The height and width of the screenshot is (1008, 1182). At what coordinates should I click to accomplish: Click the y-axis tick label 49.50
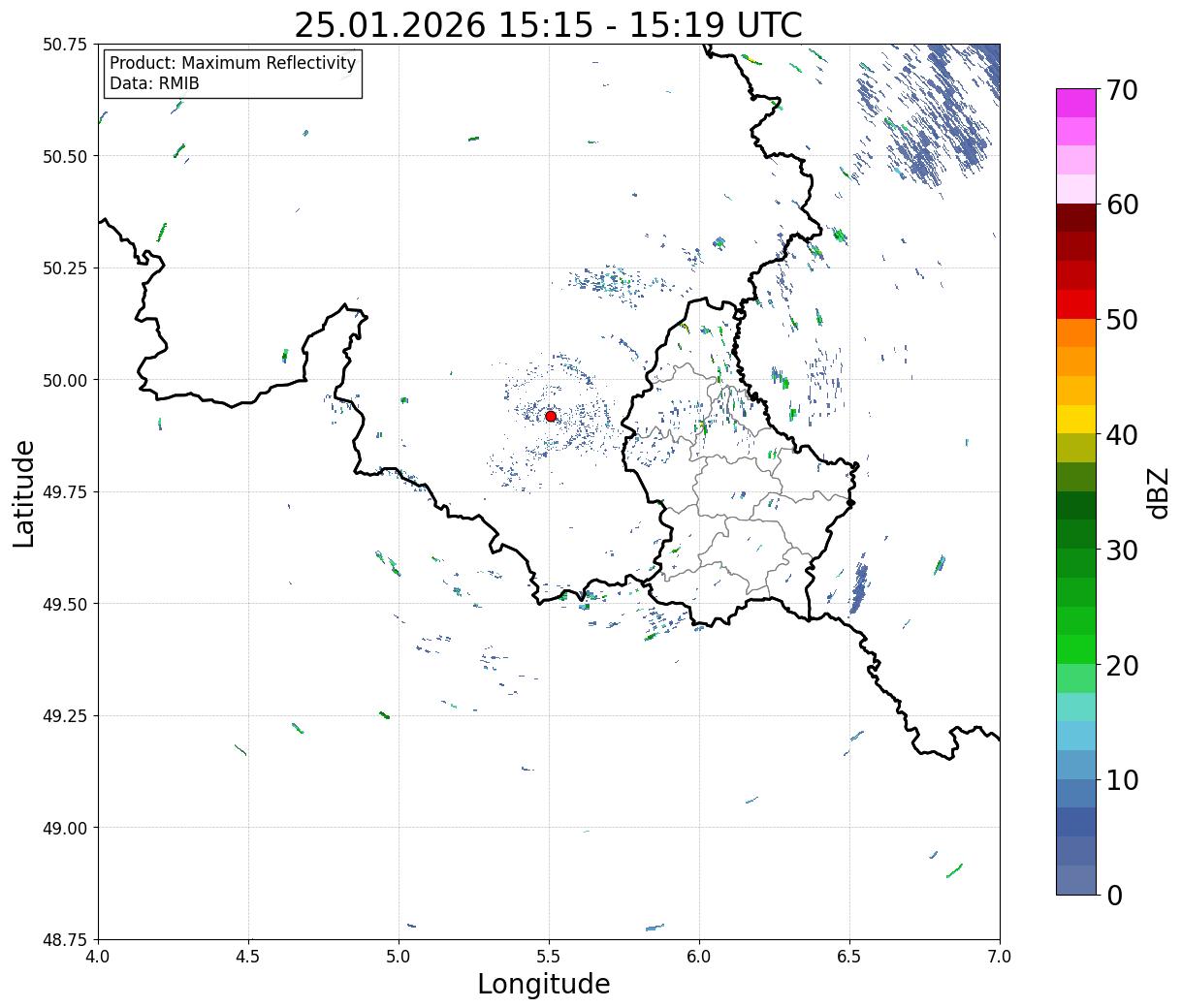[x=65, y=604]
